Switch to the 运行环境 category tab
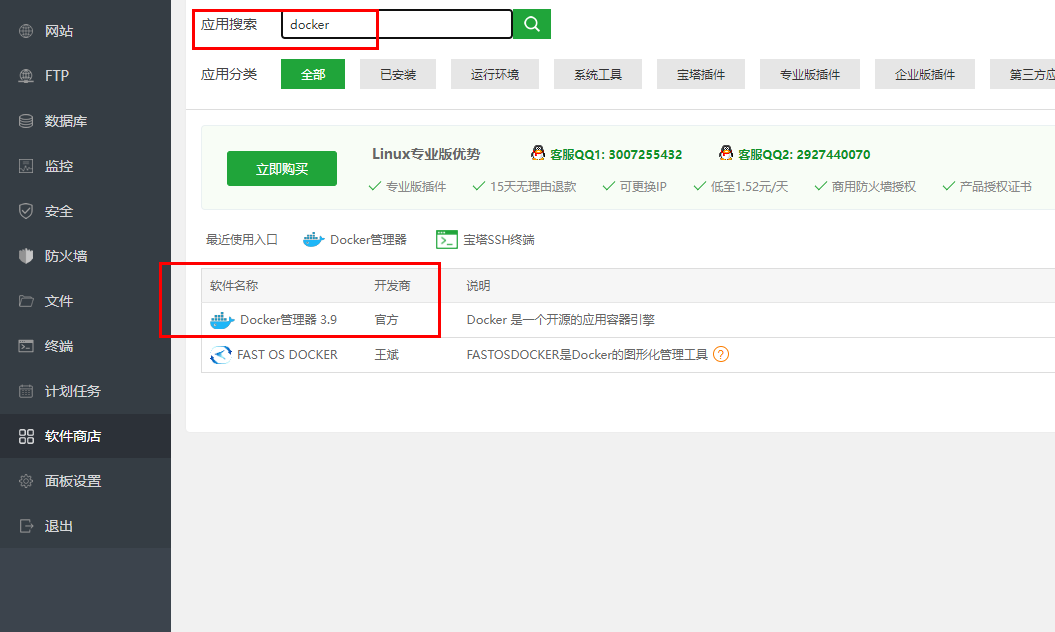 495,74
